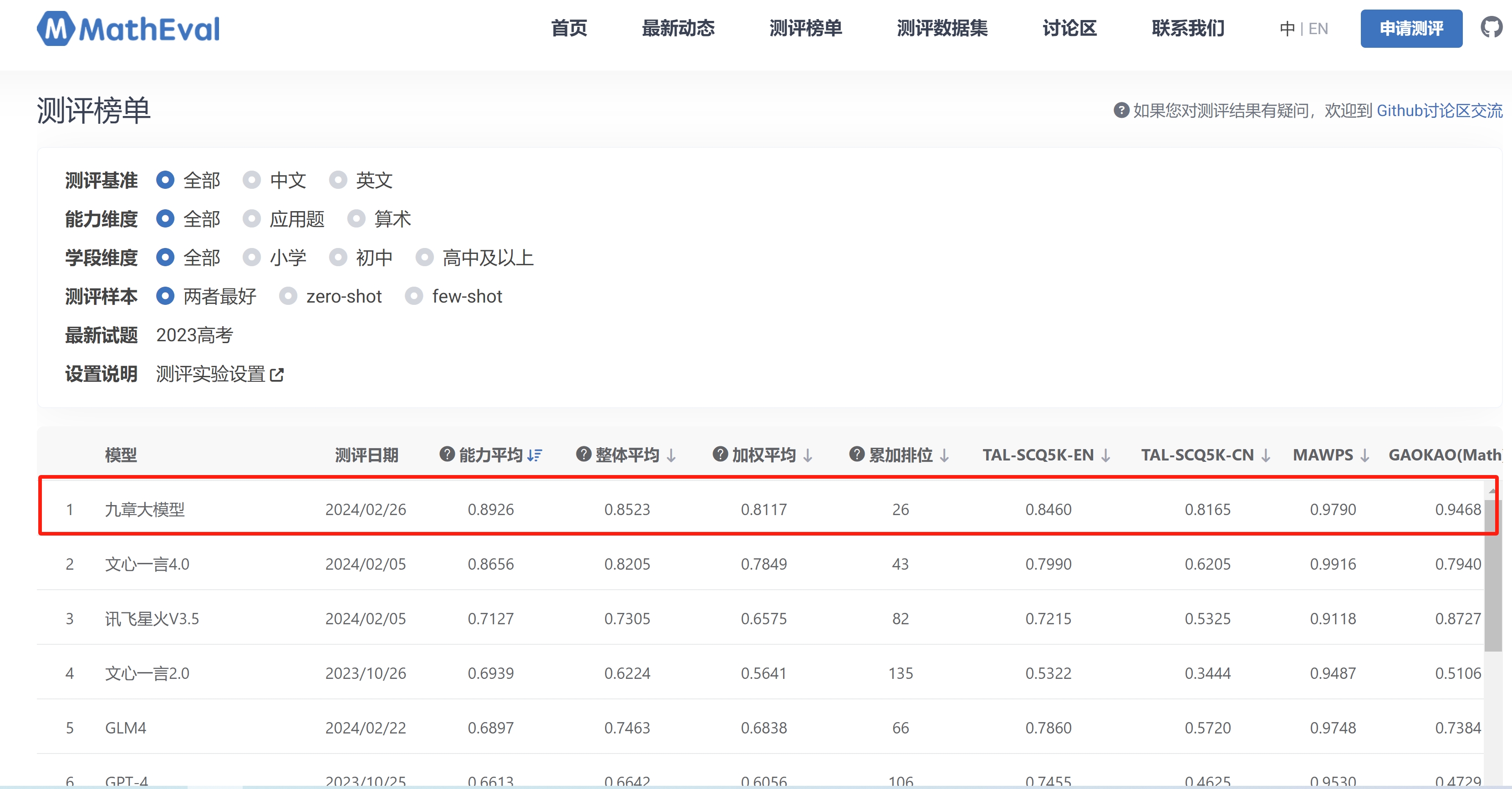
Task: Go to 首页 nav item
Action: coord(569,28)
